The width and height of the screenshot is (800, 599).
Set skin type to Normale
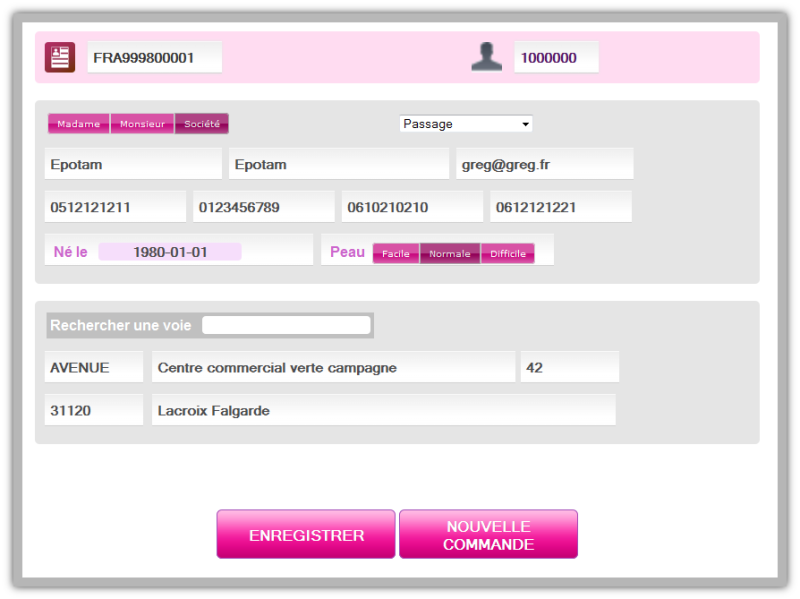(x=450, y=254)
